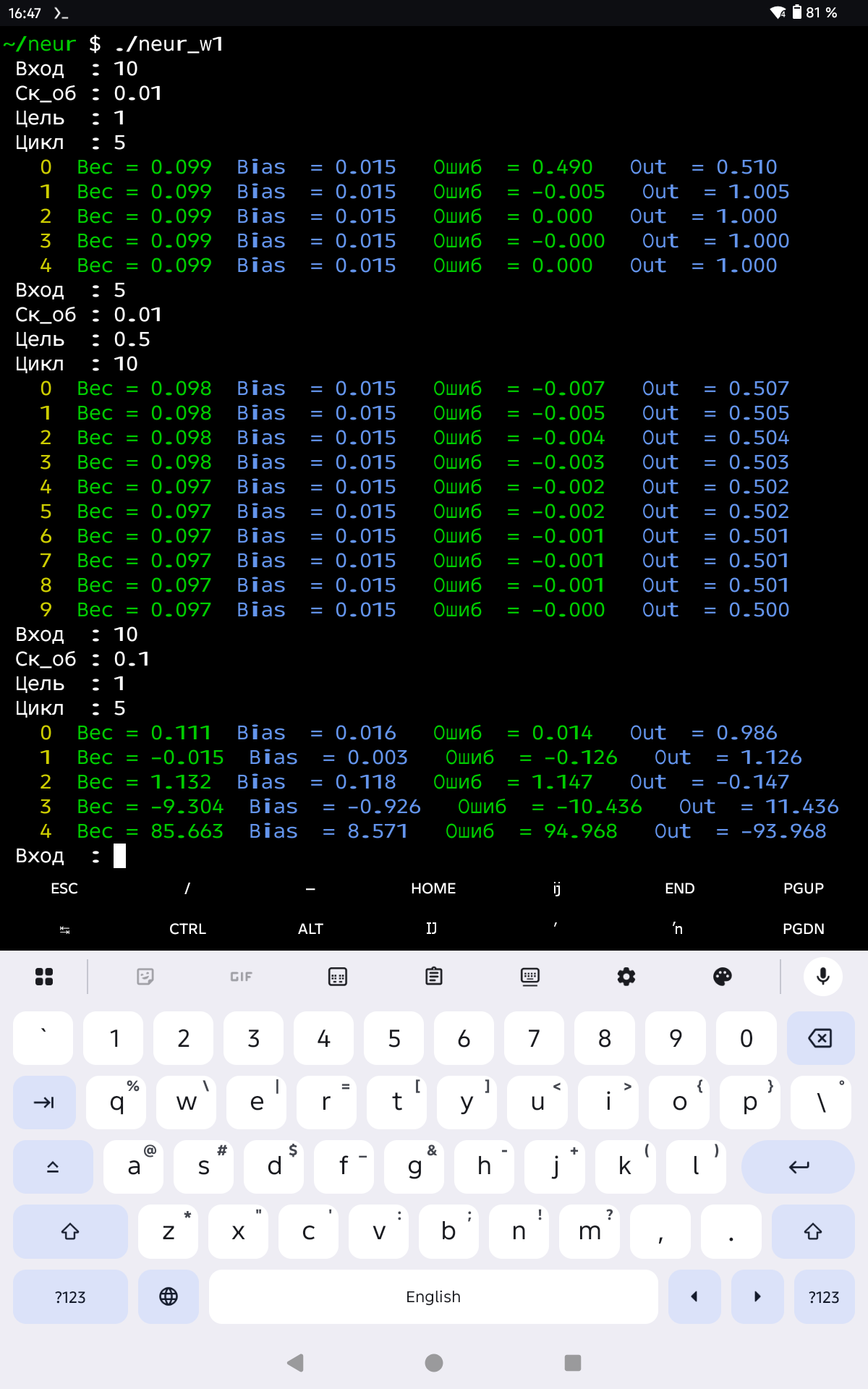The width and height of the screenshot is (868, 1389).
Task: Open the keyboard apps grid menu
Action: 44,977
